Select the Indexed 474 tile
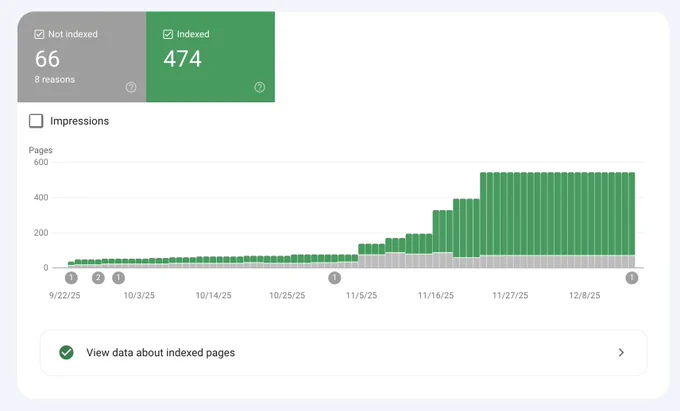Viewport: 680px width, 411px height. pyautogui.click(x=210, y=57)
